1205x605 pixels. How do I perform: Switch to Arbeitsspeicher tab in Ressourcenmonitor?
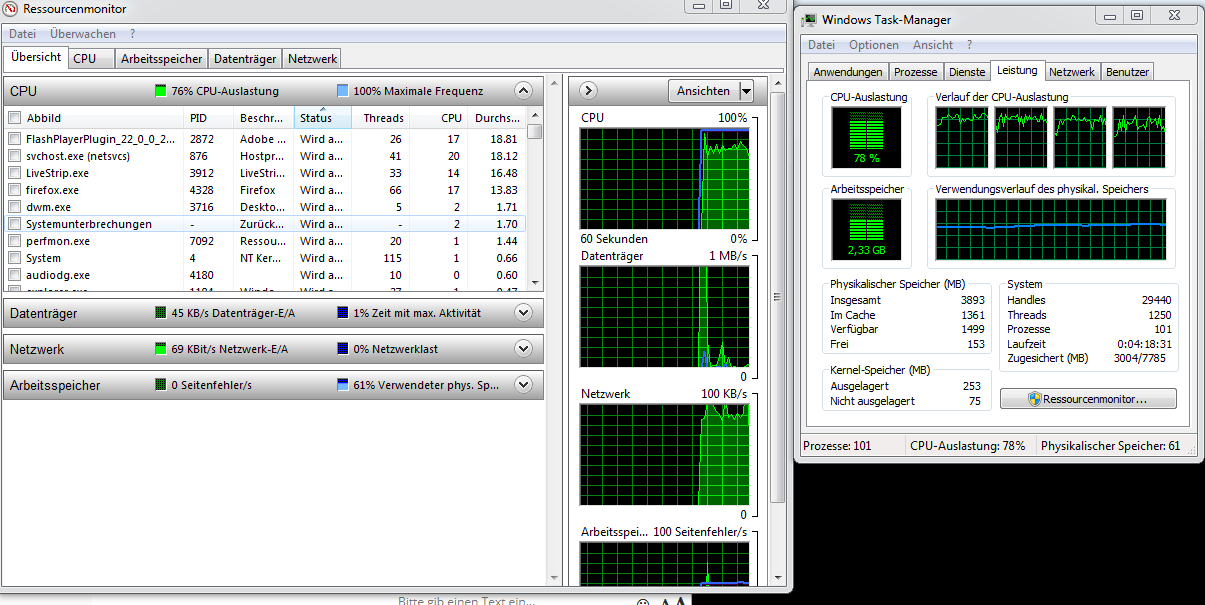(162, 59)
